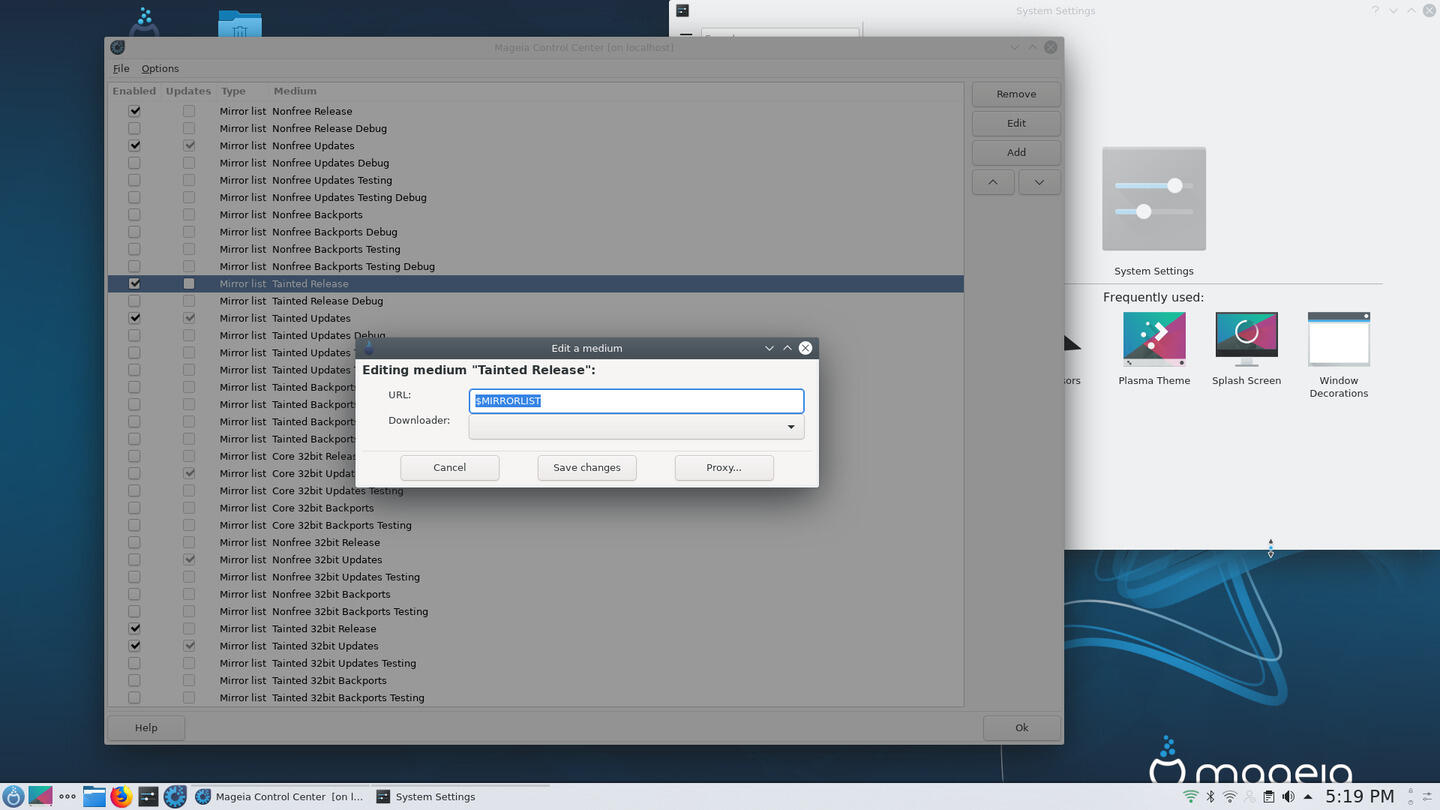Open the Mageia Control Center launcher icon
The width and height of the screenshot is (1440, 810).
pos(175,797)
